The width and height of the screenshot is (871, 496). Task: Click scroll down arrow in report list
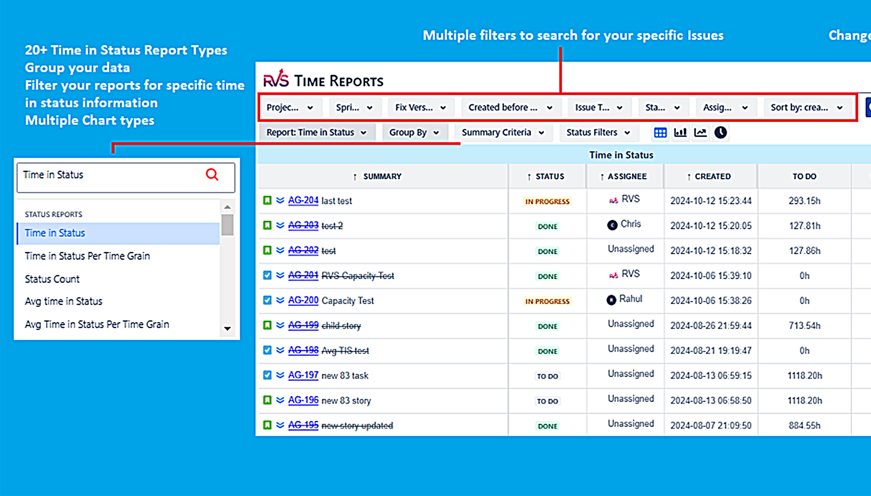coord(227,329)
